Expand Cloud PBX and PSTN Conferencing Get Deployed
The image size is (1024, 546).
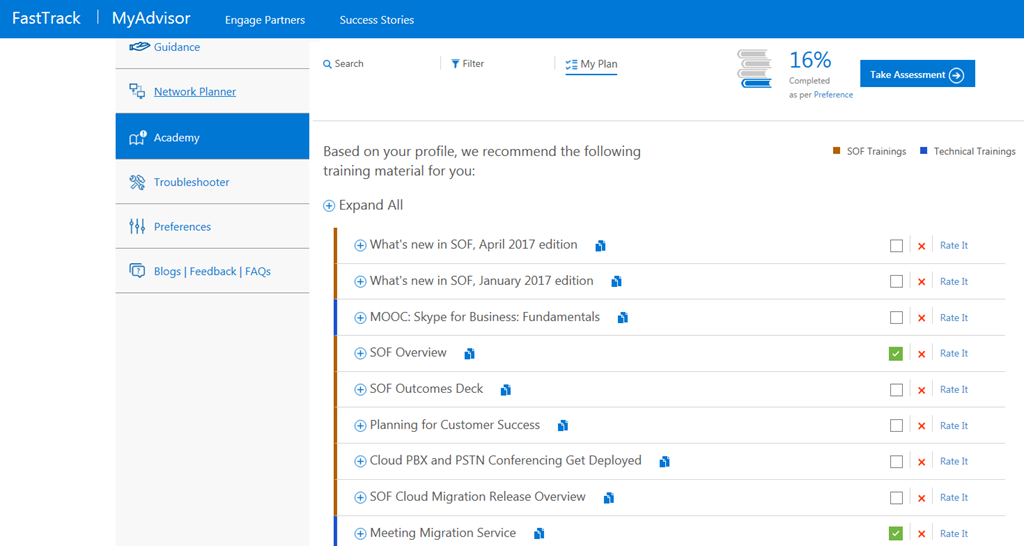[360, 462]
